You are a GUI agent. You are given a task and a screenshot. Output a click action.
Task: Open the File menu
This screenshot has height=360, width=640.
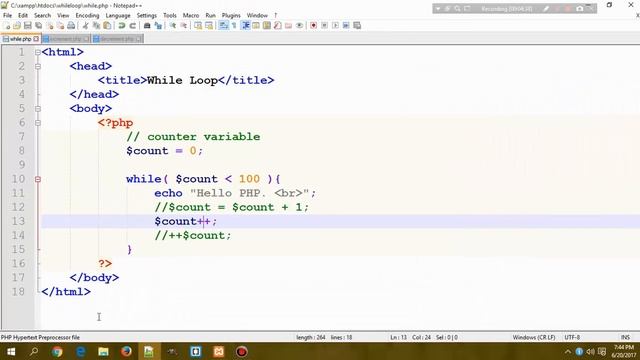click(x=7, y=16)
